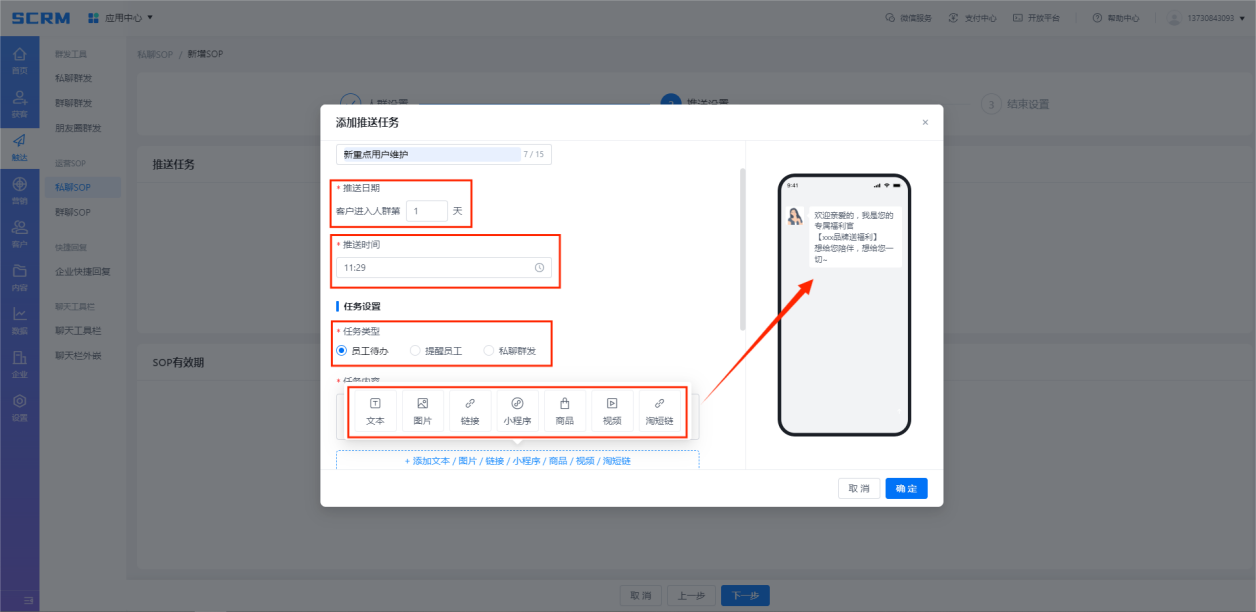This screenshot has height=612, width=1256.
Task: Select the 员工待办 radio option
Action: 342,351
